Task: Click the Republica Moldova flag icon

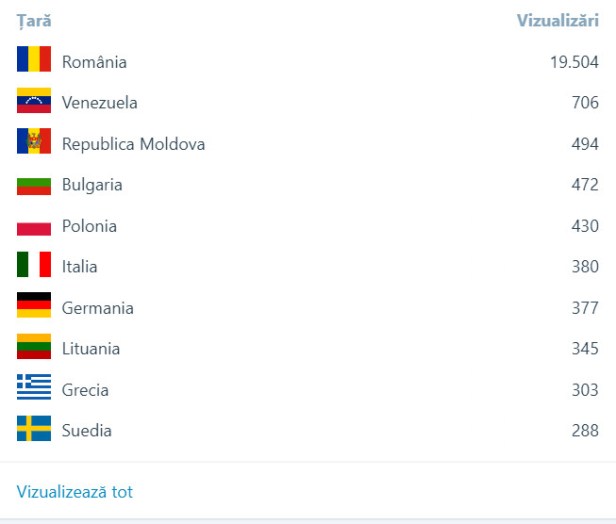Action: 34,143
